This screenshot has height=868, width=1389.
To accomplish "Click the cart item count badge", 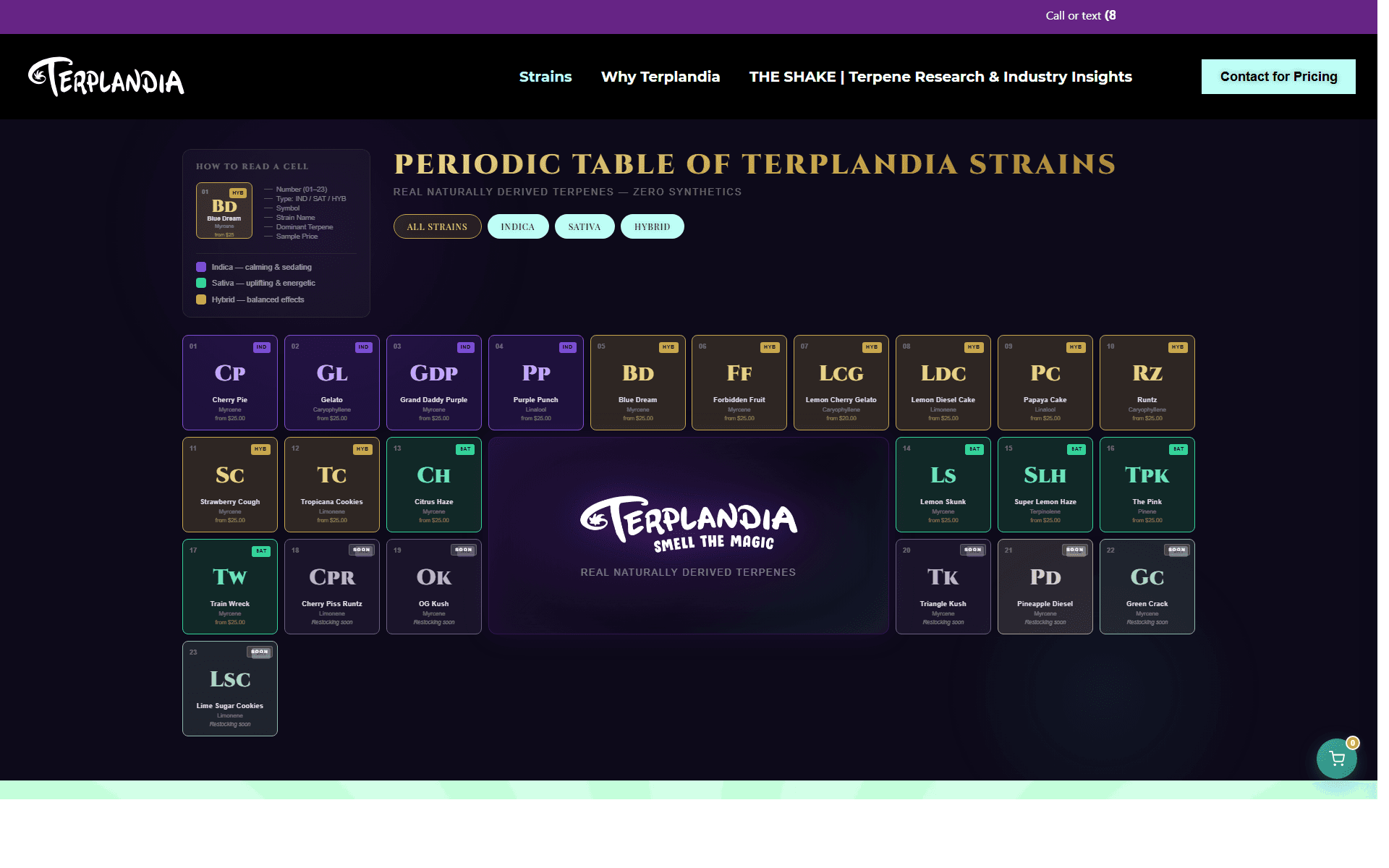I will [1352, 743].
